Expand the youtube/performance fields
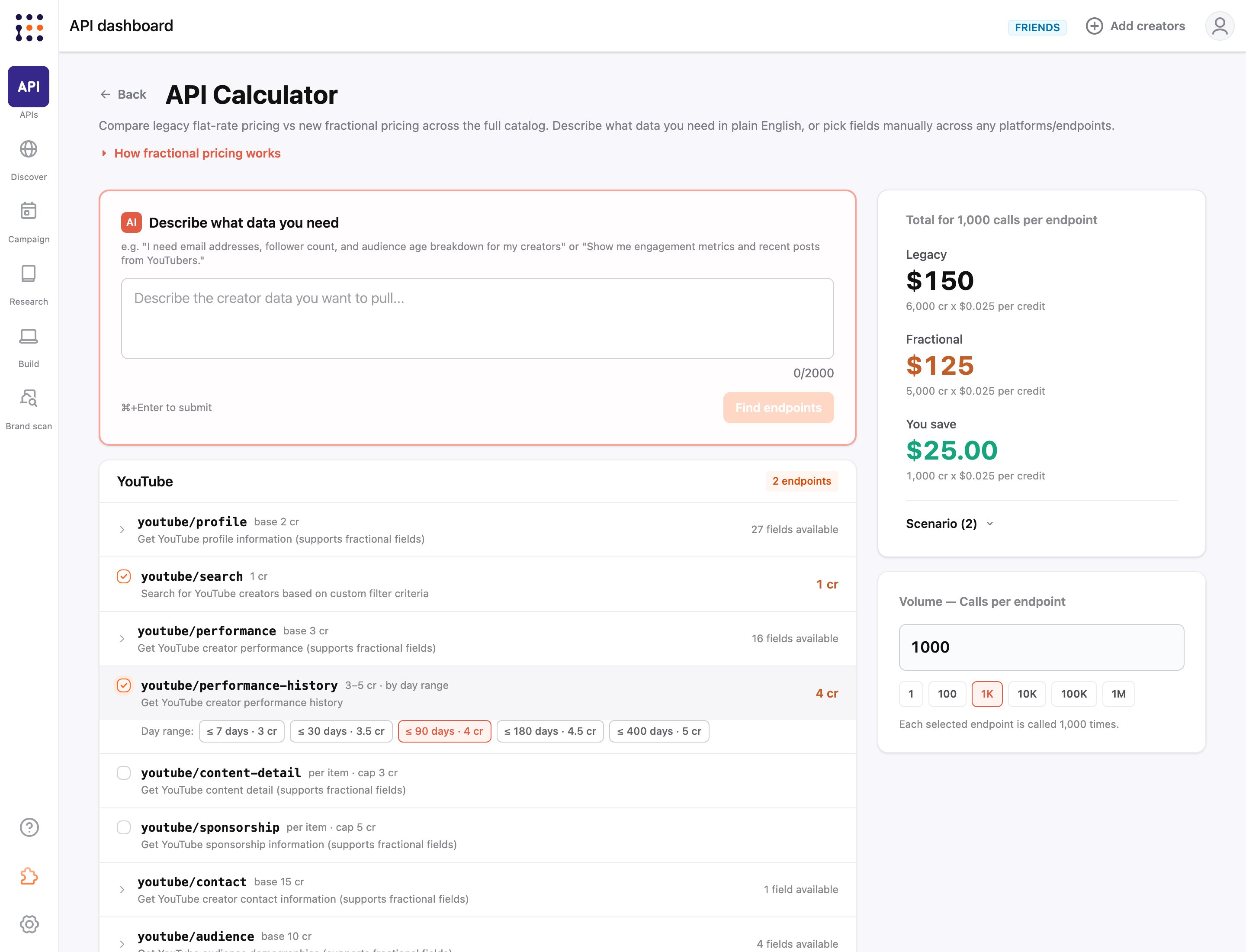1246x952 pixels. (122, 639)
